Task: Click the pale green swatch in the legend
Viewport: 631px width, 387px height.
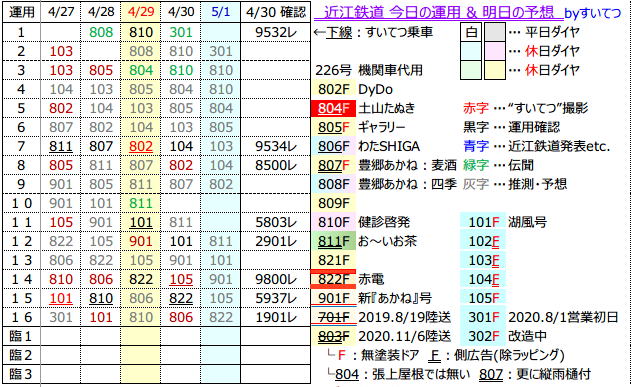Action: click(x=471, y=70)
